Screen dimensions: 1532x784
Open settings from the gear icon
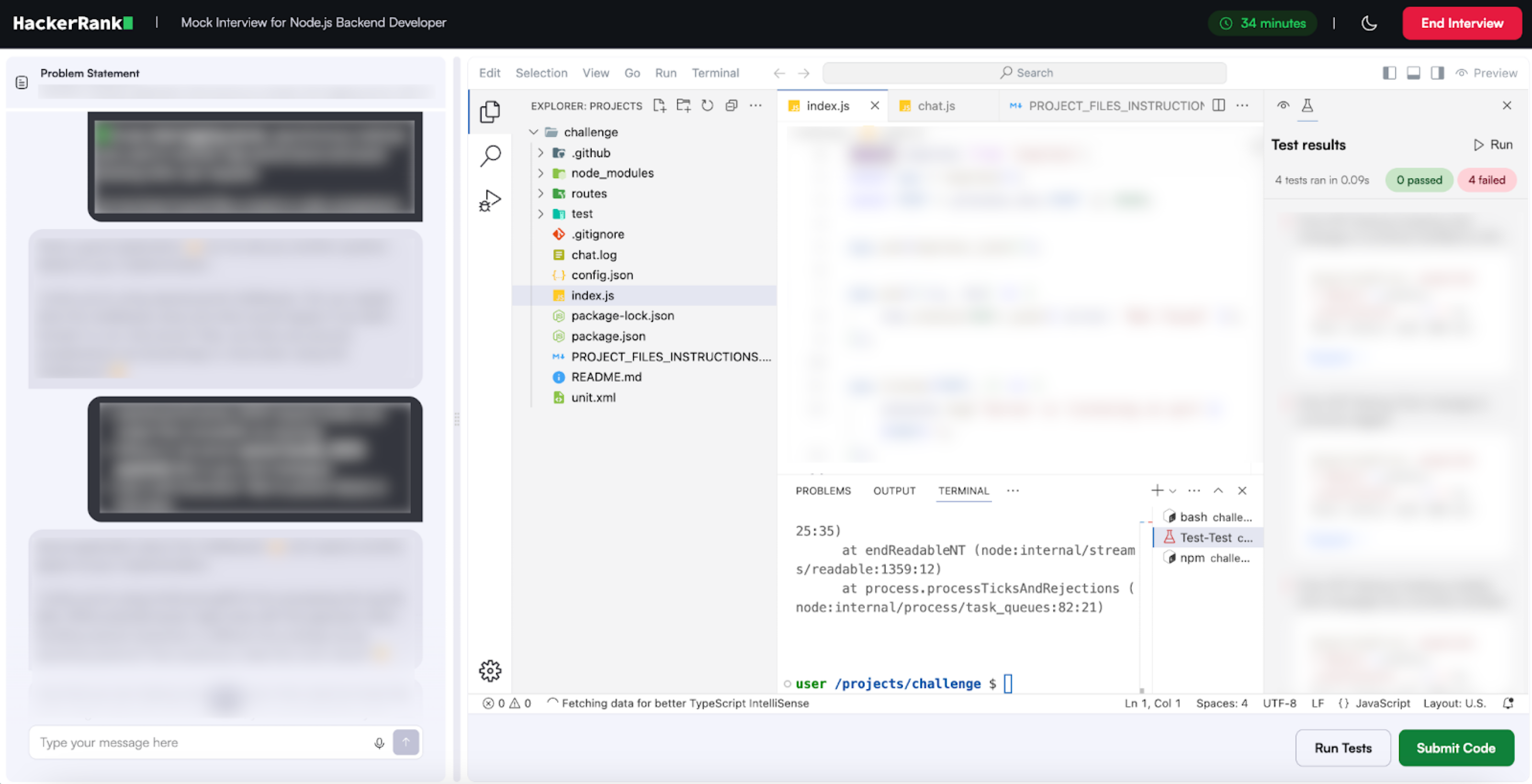point(490,671)
